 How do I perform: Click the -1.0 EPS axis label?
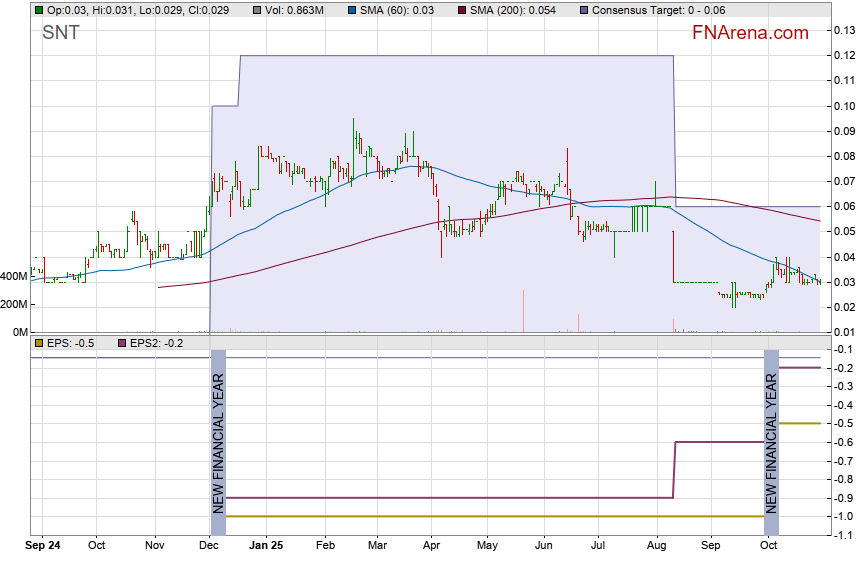pos(842,516)
